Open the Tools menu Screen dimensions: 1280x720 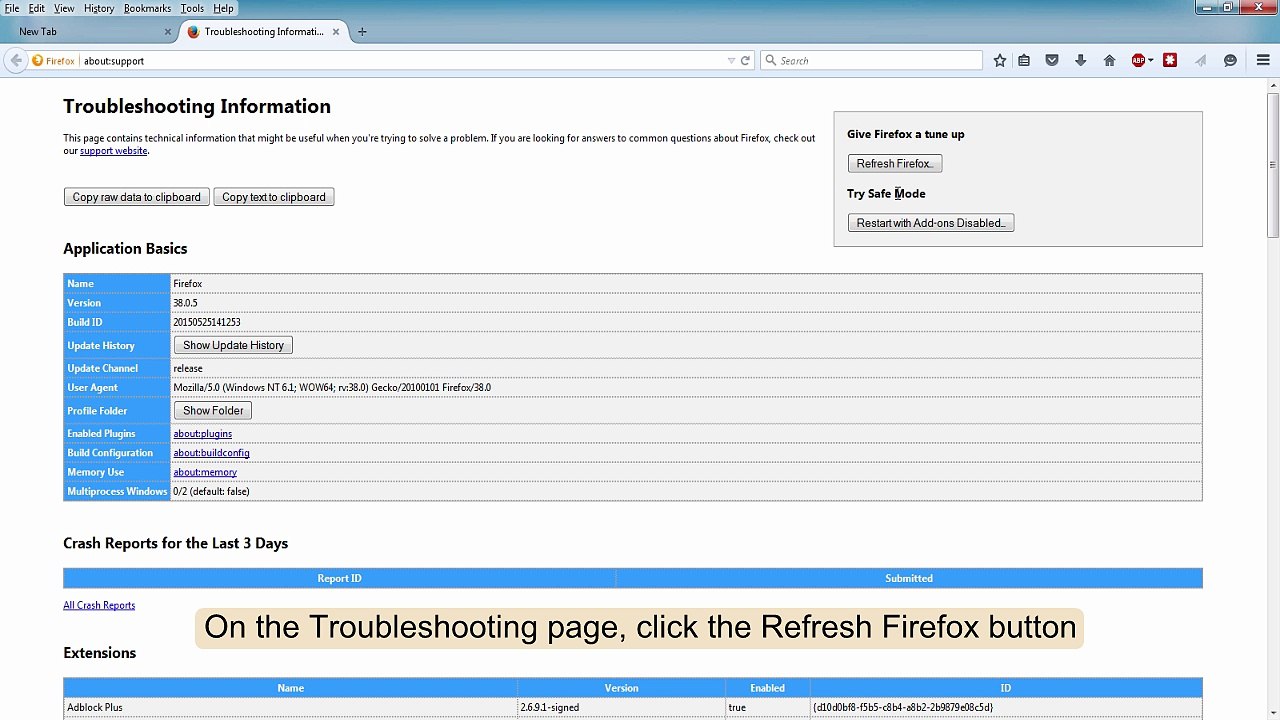coord(192,8)
